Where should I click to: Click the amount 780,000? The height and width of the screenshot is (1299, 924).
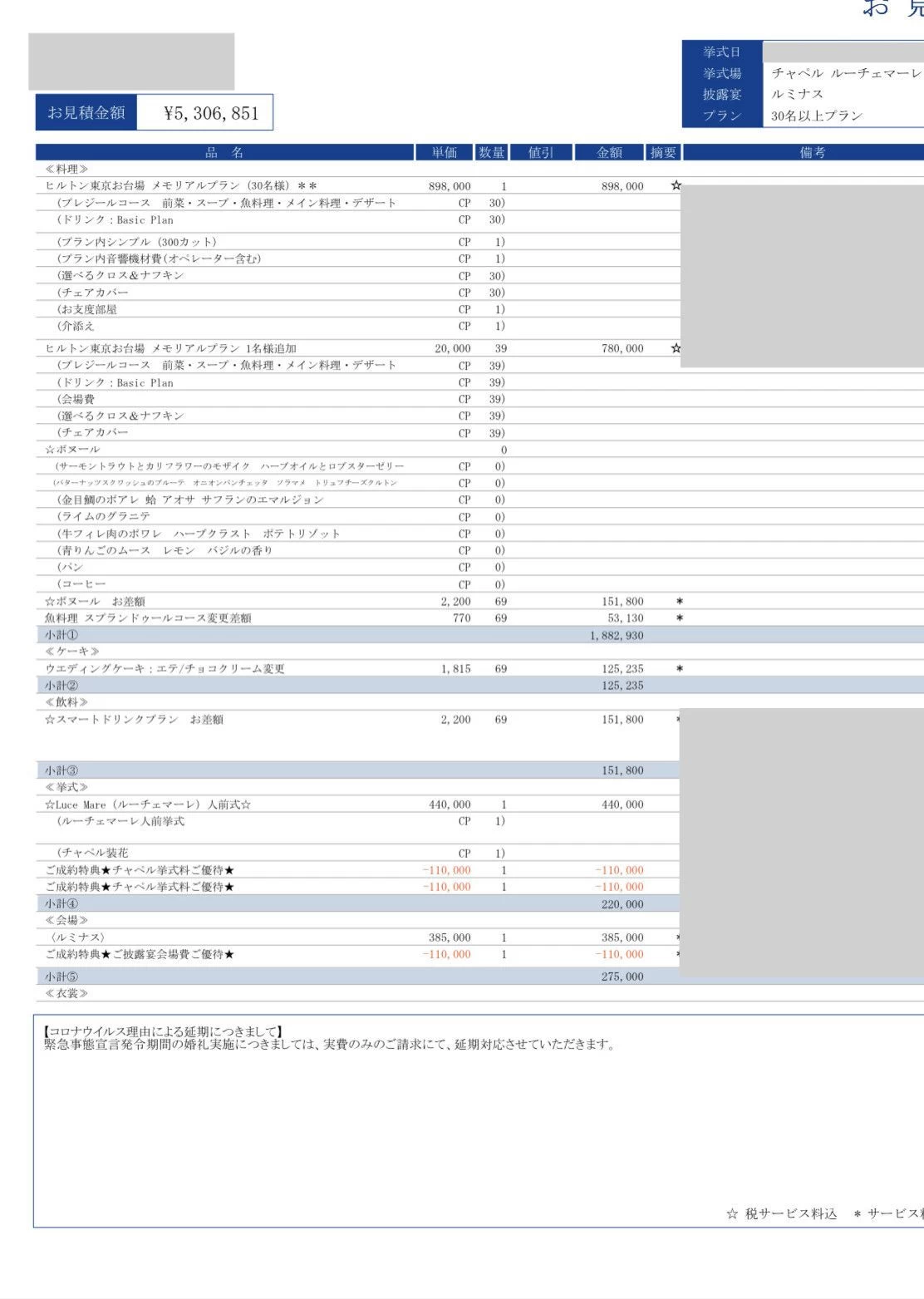(x=622, y=348)
